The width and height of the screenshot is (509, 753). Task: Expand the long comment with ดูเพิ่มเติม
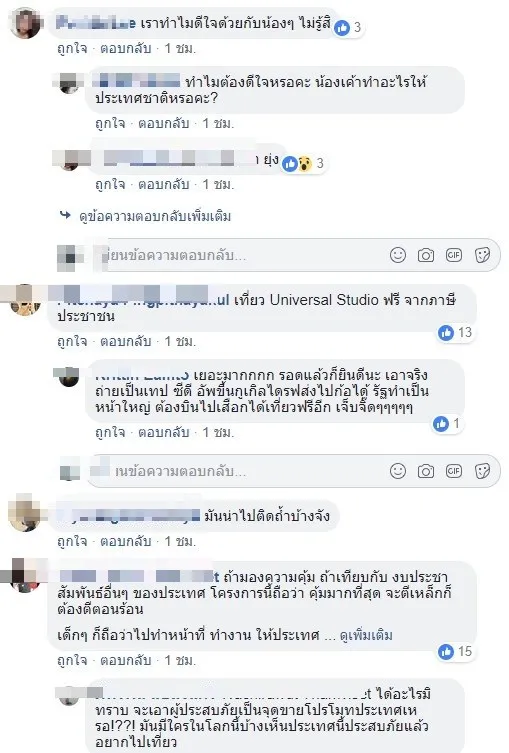click(x=366, y=635)
